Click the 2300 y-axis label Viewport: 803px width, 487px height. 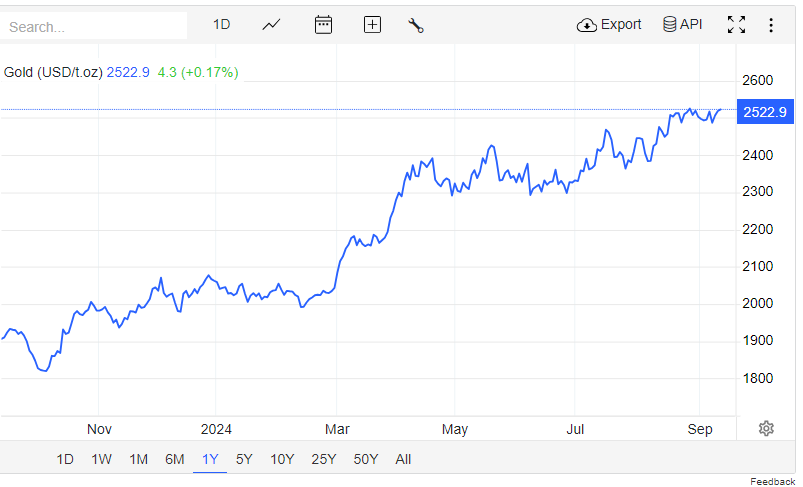757,192
